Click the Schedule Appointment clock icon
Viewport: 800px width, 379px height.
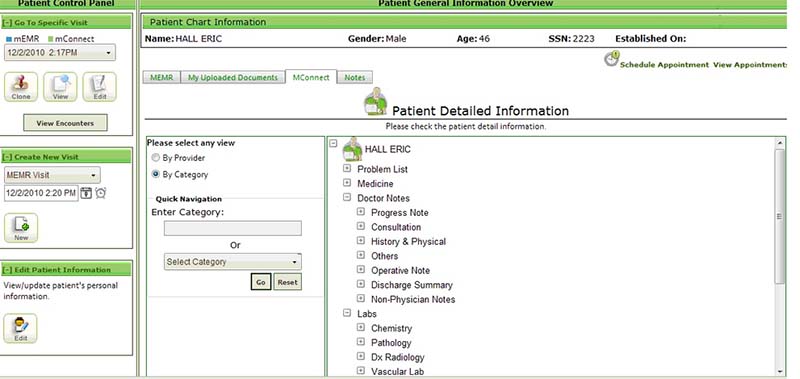pyautogui.click(x=611, y=59)
